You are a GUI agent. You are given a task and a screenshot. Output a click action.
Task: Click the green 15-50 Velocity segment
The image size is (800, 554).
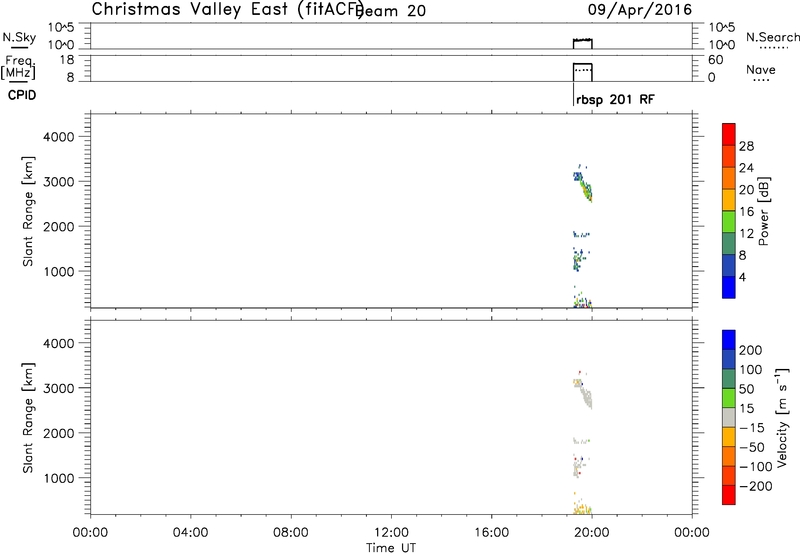(x=729, y=398)
